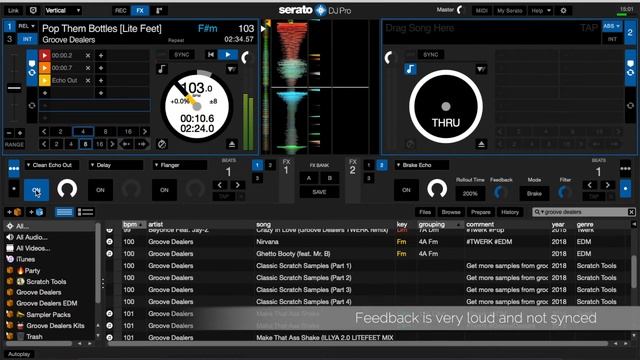Add a new smart crate
Viewport: 640px width, 360px height.
36,212
